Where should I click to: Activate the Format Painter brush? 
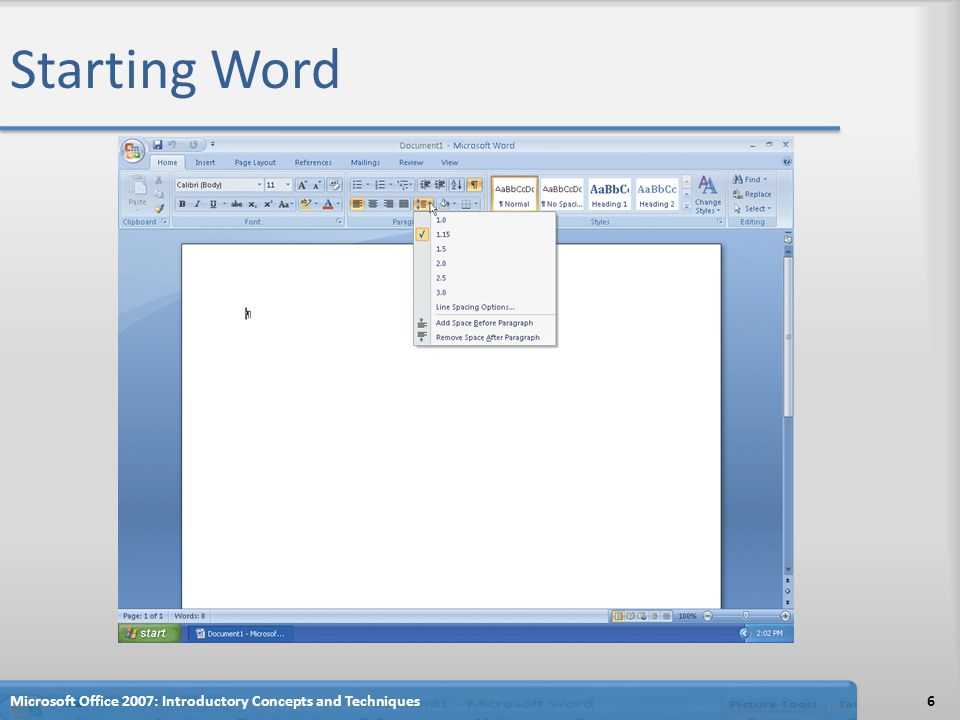(x=159, y=208)
